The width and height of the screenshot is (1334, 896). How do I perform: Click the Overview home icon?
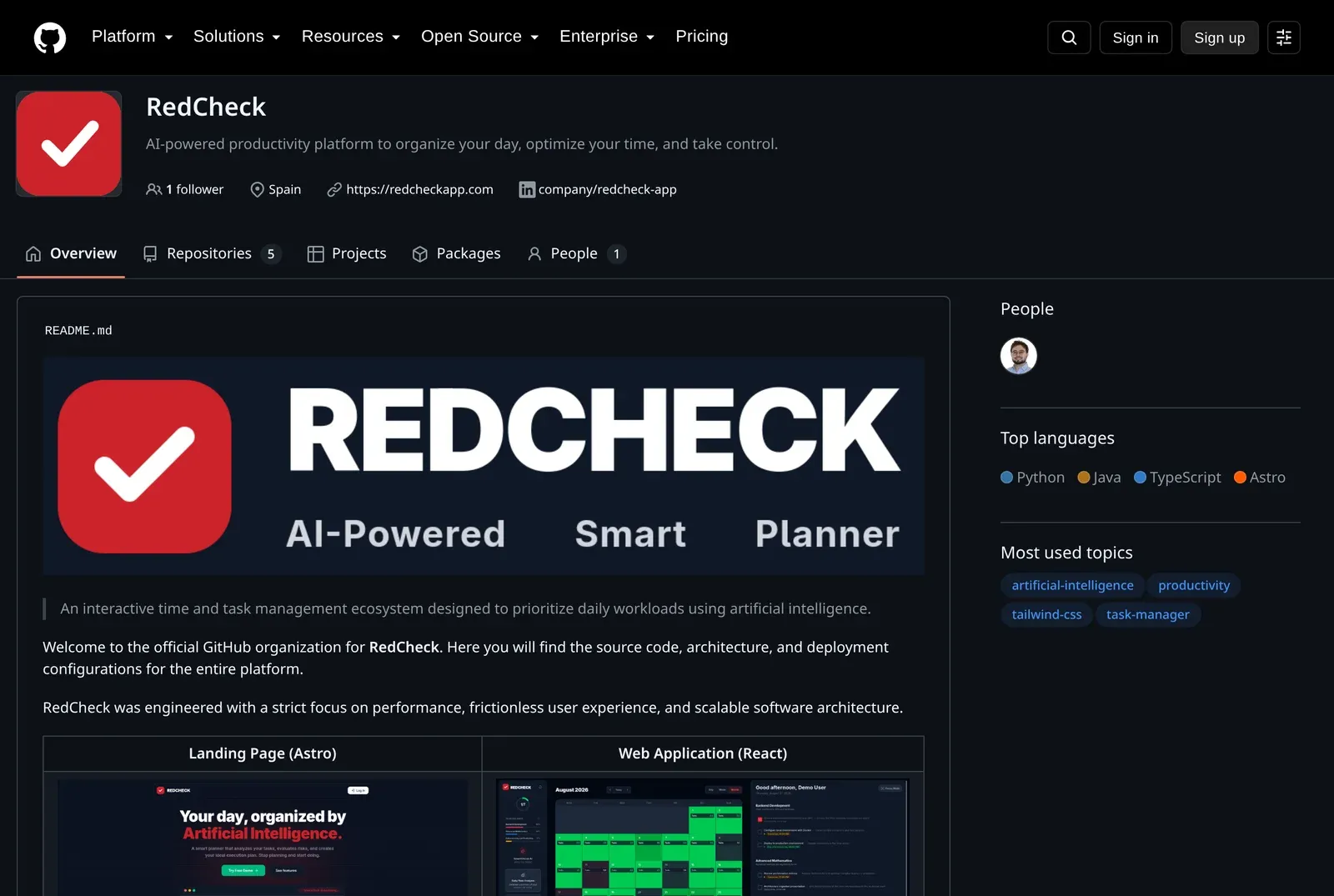(x=33, y=253)
